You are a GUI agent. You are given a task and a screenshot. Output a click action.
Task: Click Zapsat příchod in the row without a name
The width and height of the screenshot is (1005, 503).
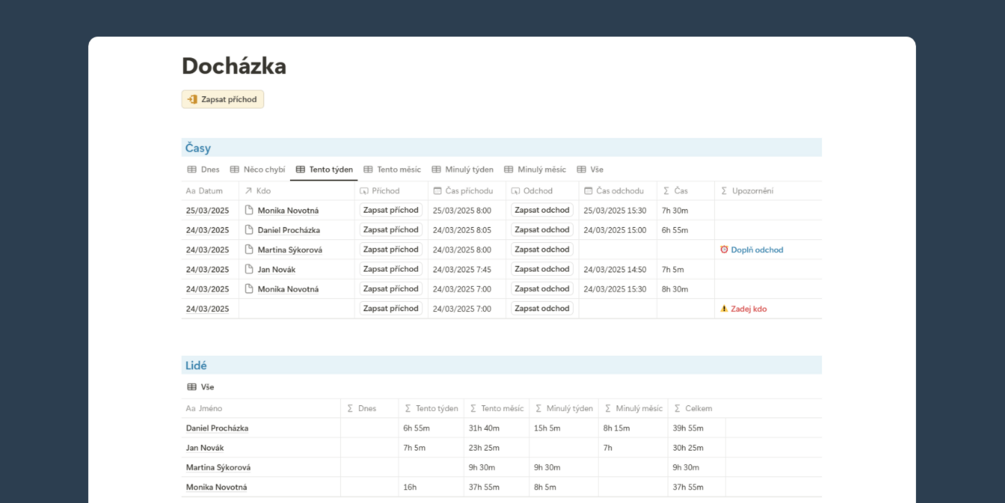pyautogui.click(x=391, y=308)
